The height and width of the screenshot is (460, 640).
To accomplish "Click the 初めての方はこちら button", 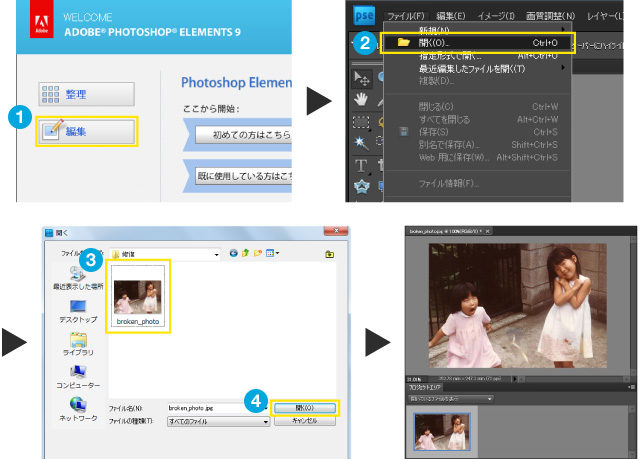I will coord(244,135).
